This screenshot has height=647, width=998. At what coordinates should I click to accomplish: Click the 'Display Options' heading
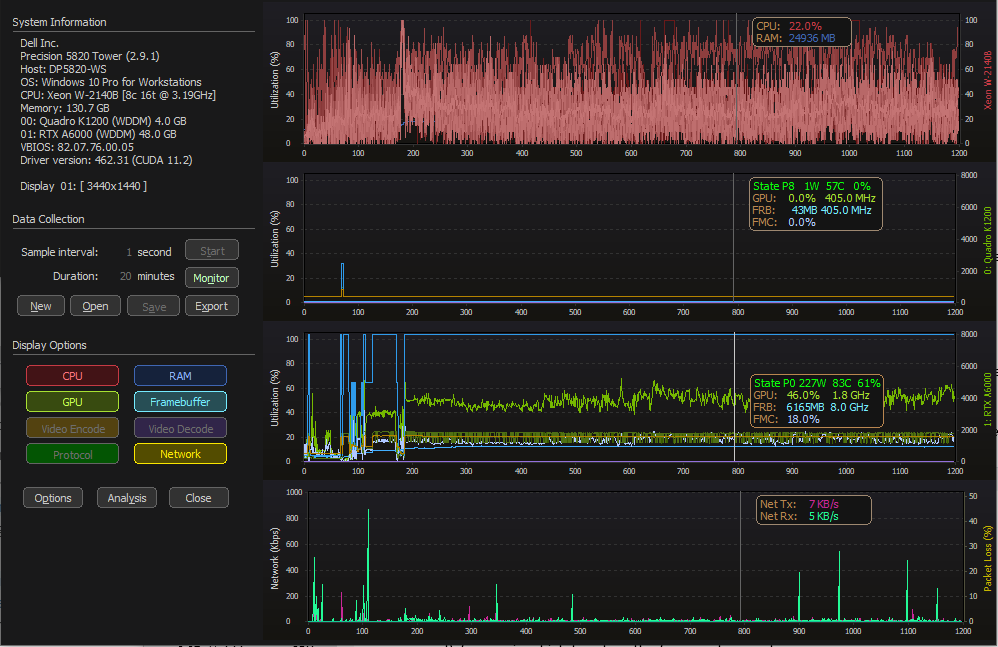click(x=49, y=345)
